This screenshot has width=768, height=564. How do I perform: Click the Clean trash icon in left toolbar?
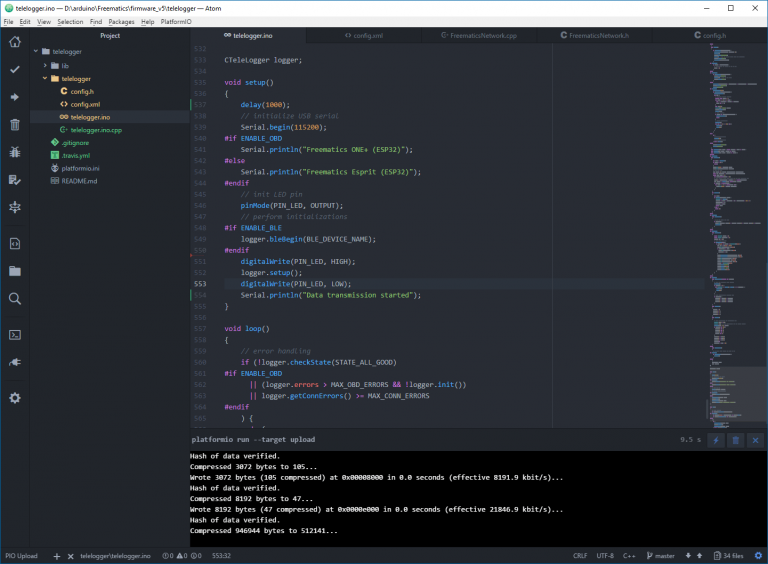click(14, 125)
